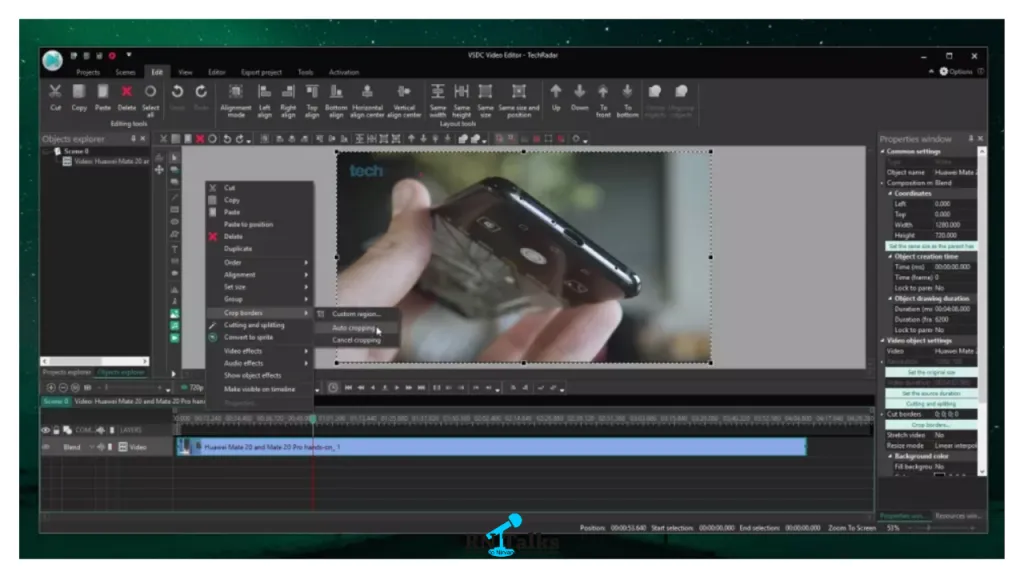1024x576 pixels.
Task: Click the Same height layout tool
Action: pos(462,91)
